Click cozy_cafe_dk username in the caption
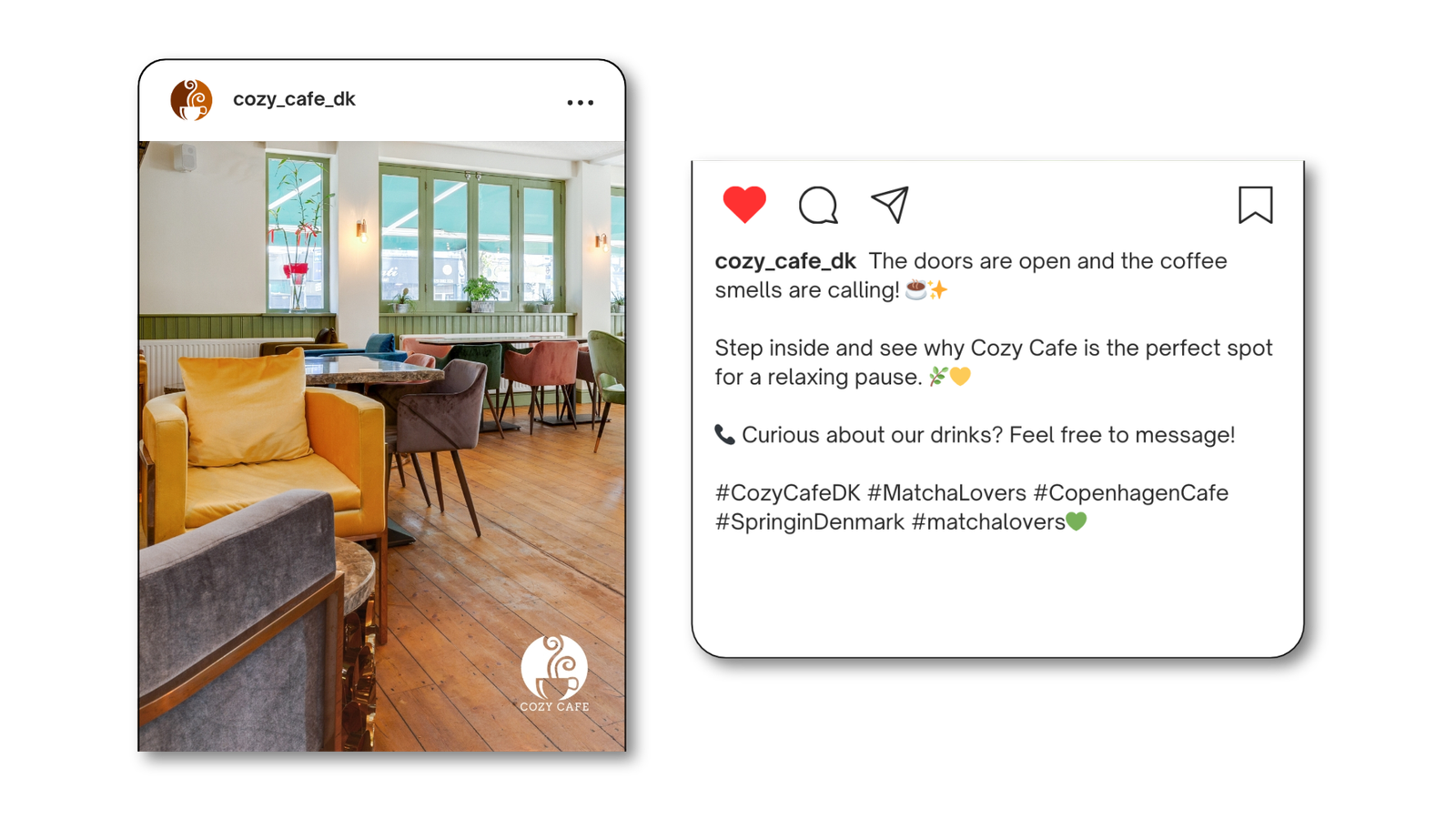 pos(785,261)
